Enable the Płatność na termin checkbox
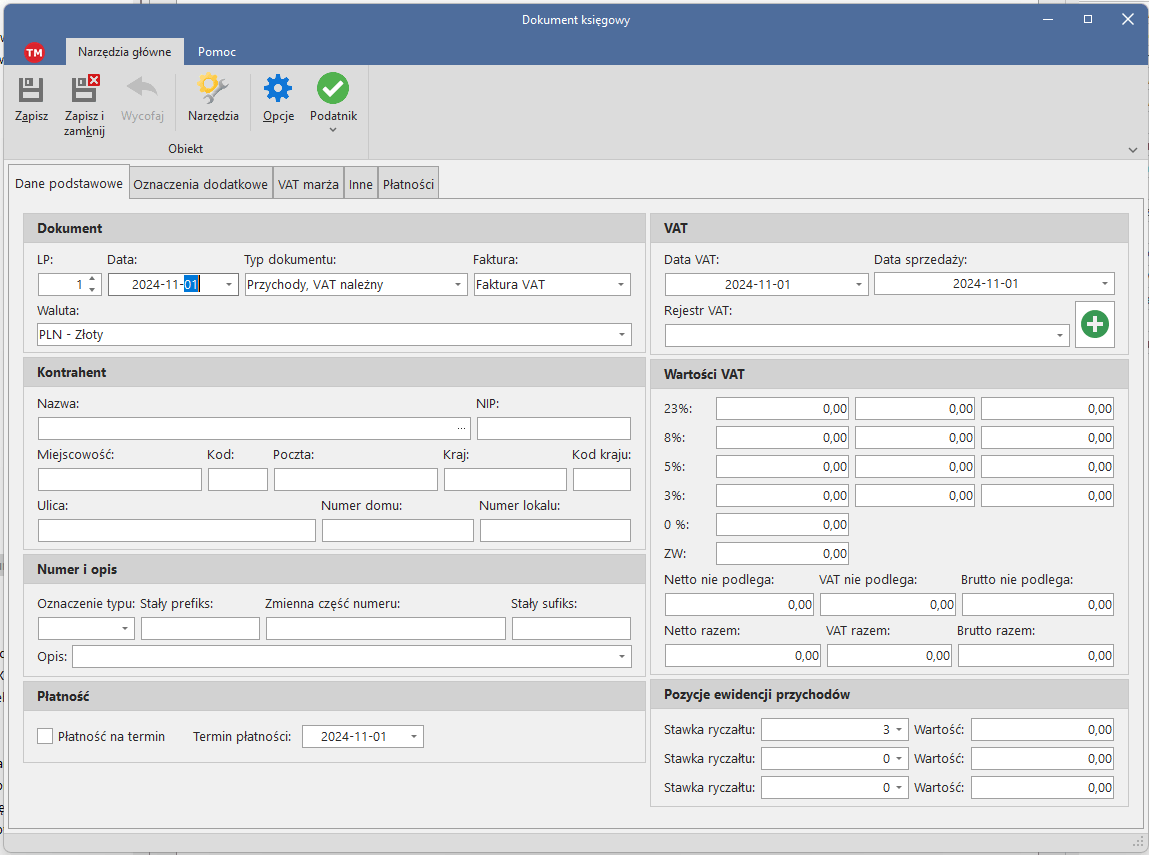 [45, 737]
